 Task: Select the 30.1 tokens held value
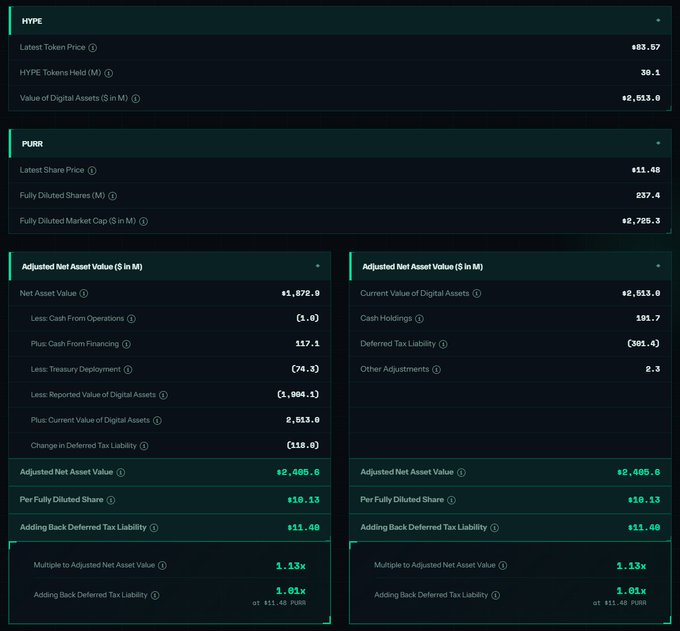[651, 73]
